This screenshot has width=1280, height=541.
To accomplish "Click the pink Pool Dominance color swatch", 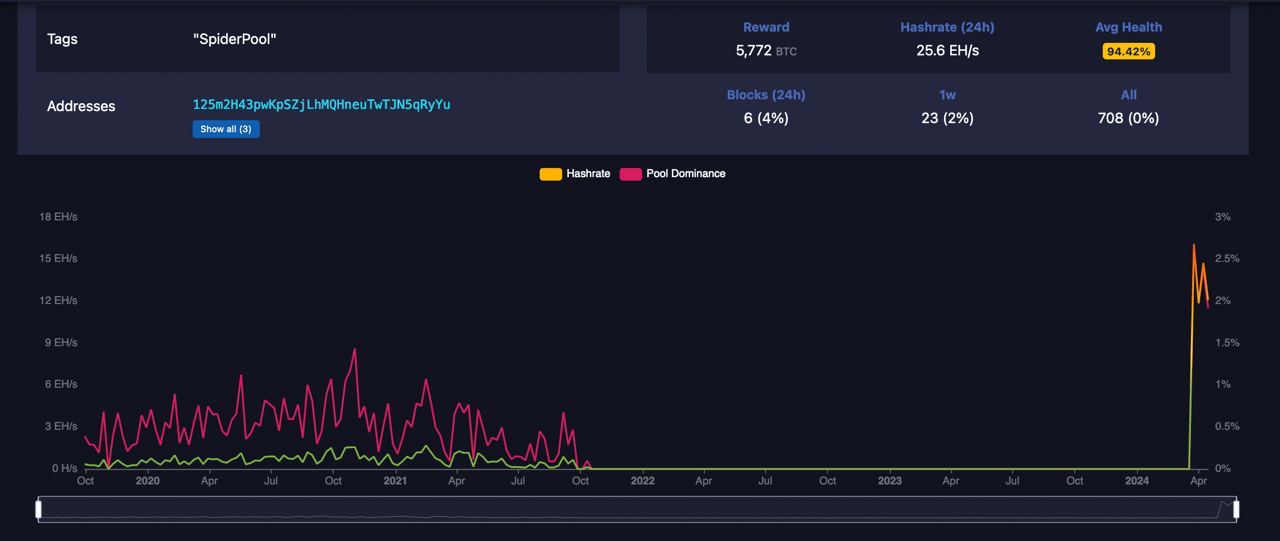I will [x=631, y=174].
